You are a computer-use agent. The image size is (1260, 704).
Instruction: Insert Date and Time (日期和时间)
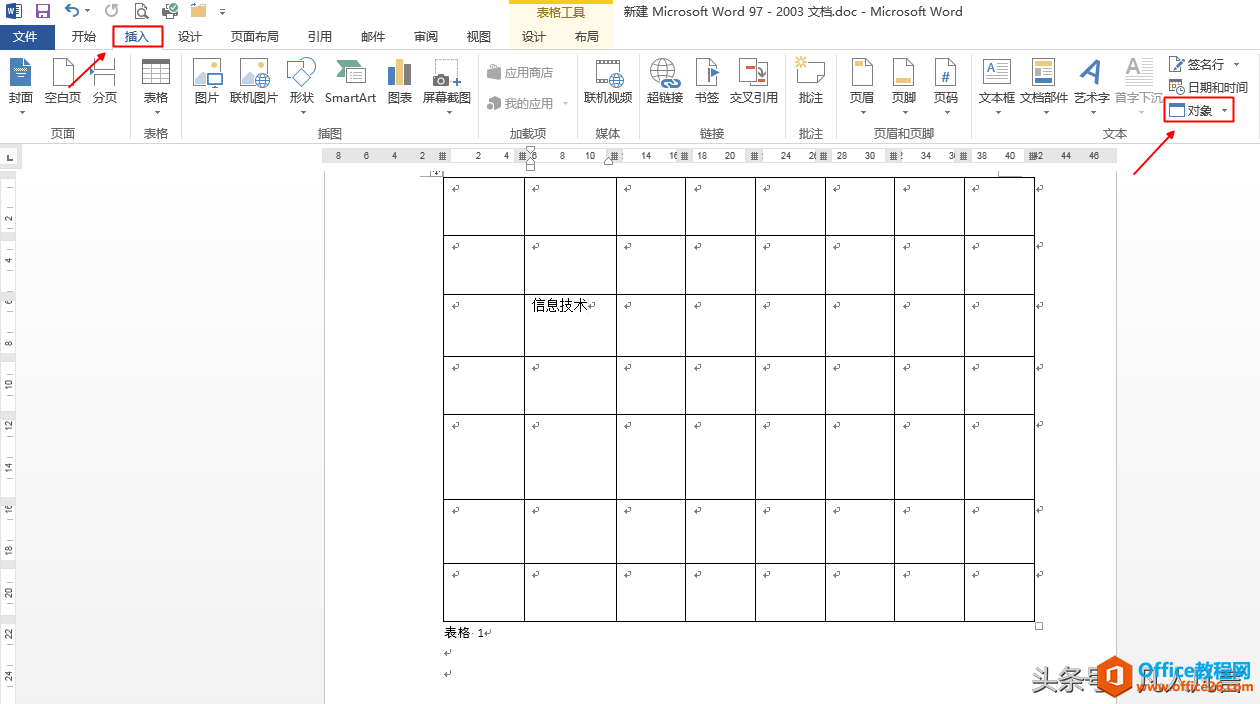pos(1207,88)
